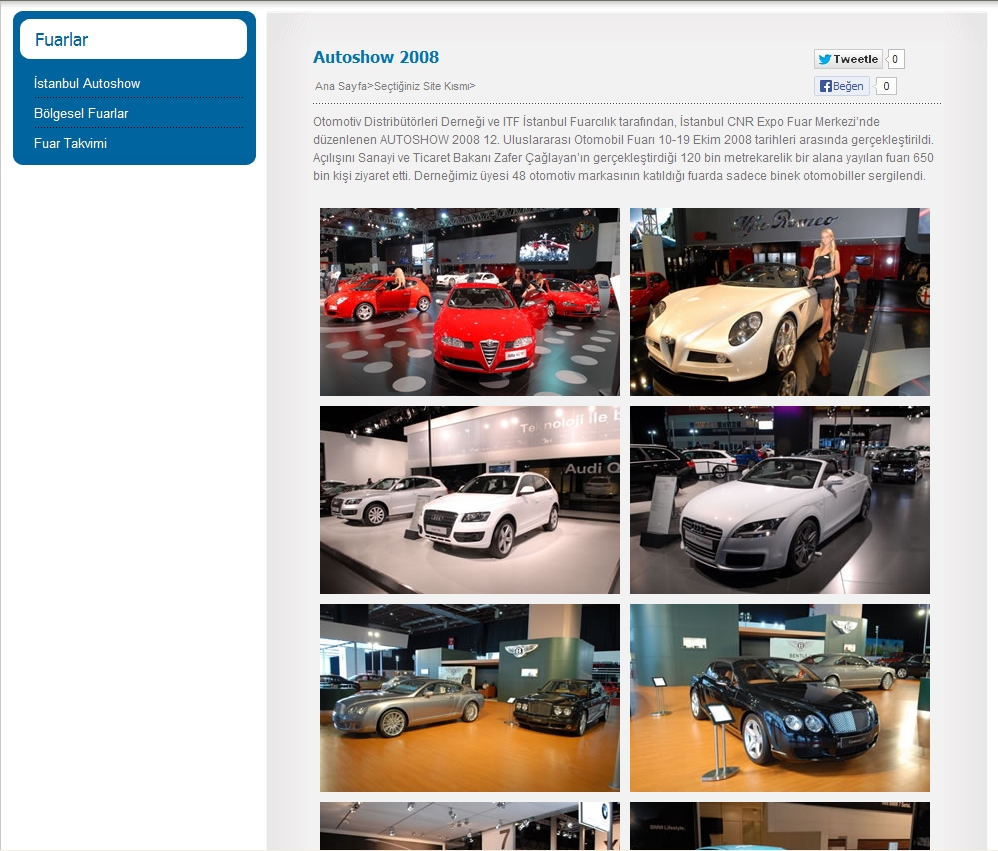Click the Facebook like count bubble
Image resolution: width=998 pixels, height=851 pixels.
point(886,86)
